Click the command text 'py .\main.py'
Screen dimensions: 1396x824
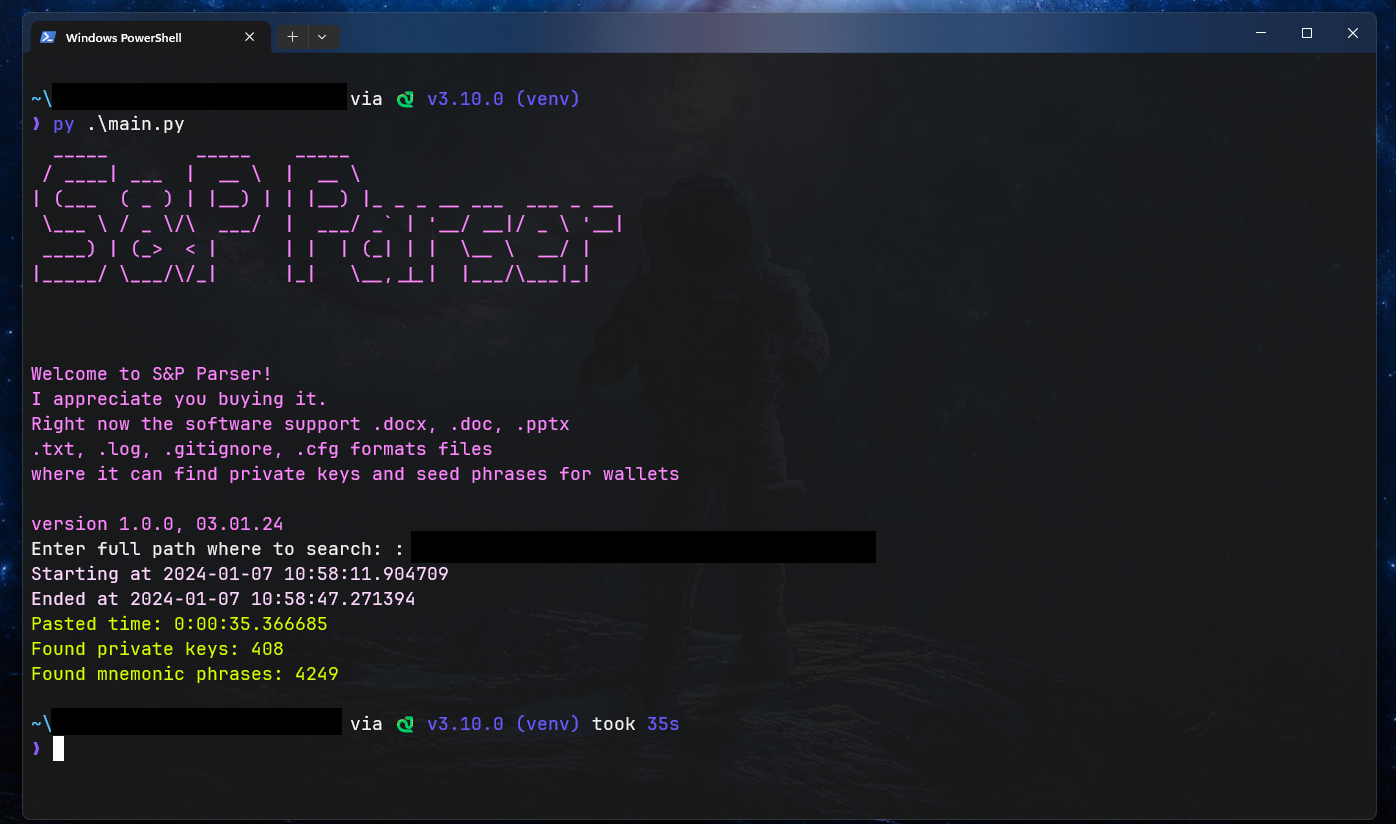(119, 125)
